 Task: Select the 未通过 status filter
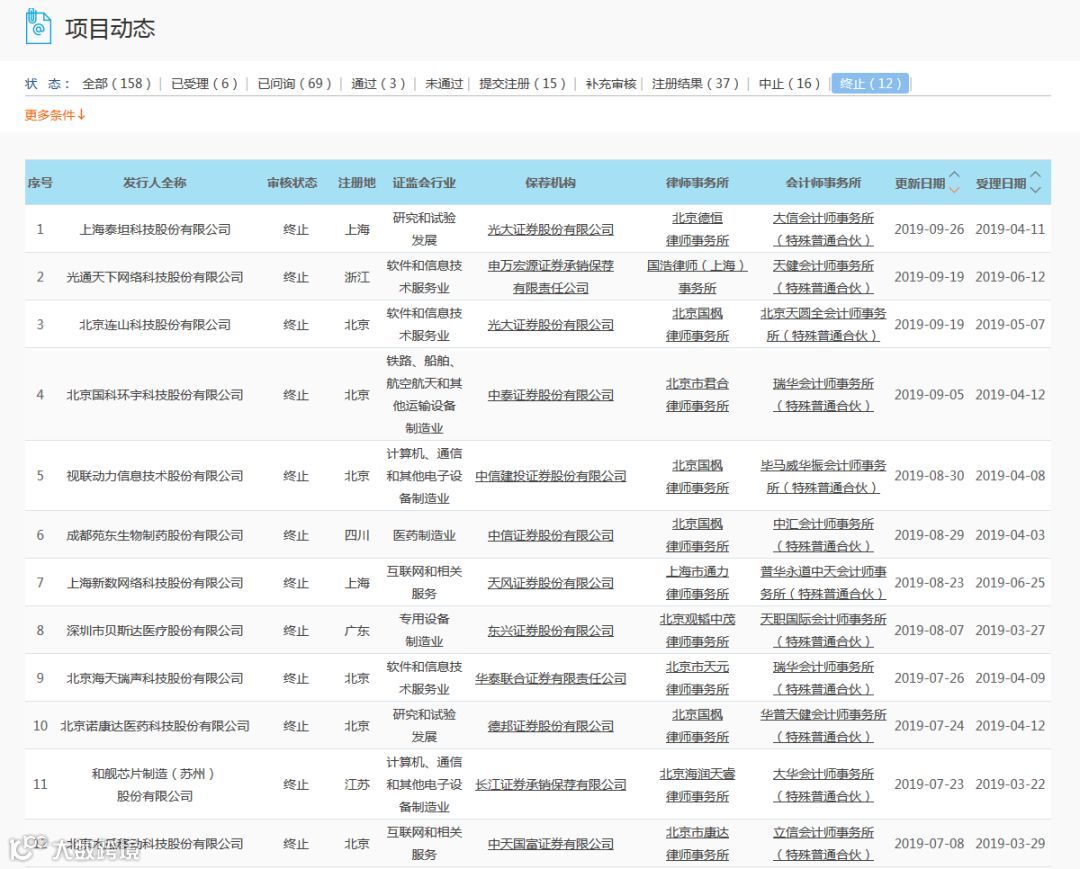444,83
